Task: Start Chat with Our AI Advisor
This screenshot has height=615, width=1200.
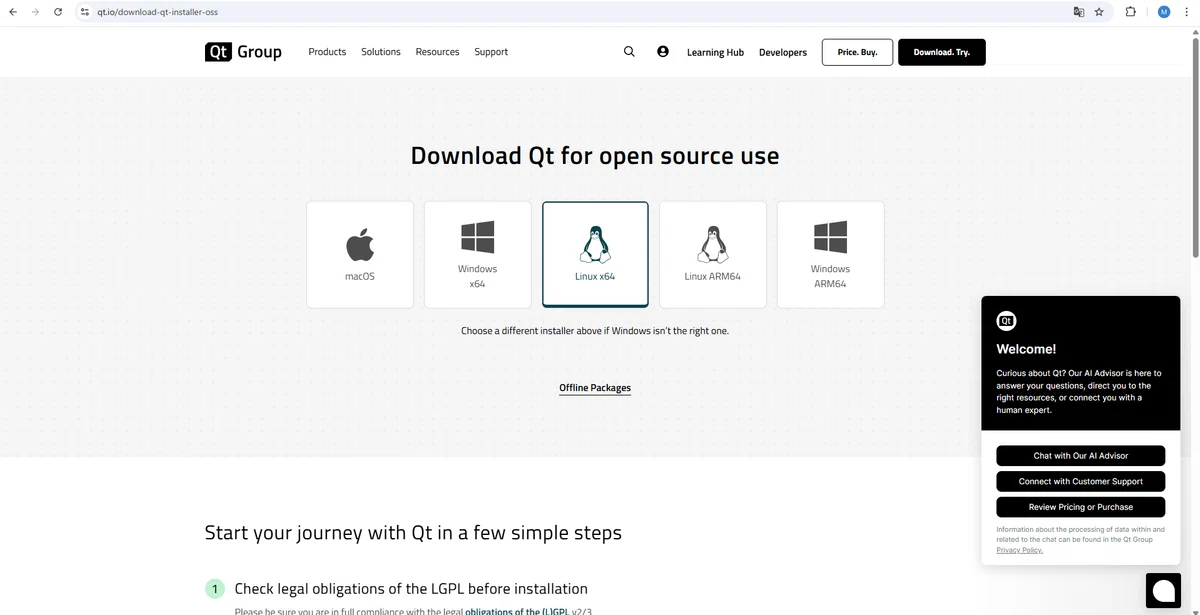Action: pyautogui.click(x=1081, y=455)
